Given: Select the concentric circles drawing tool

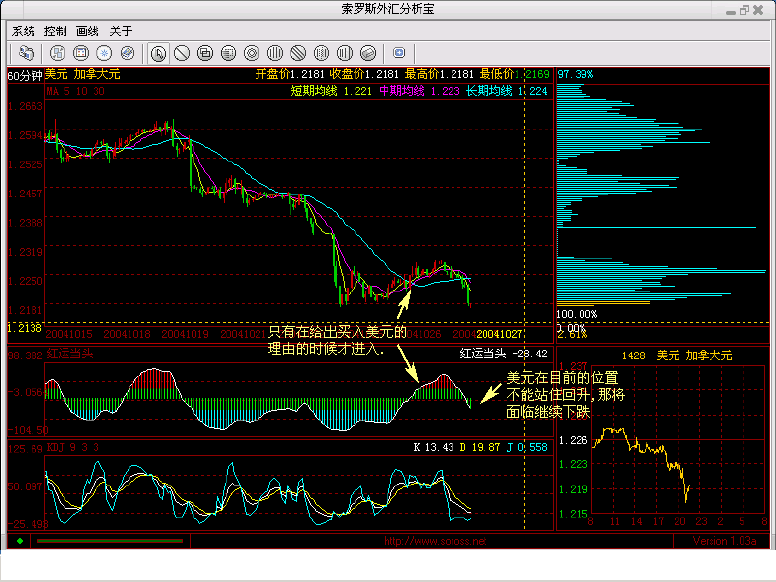Looking at the screenshot, I should 252,52.
